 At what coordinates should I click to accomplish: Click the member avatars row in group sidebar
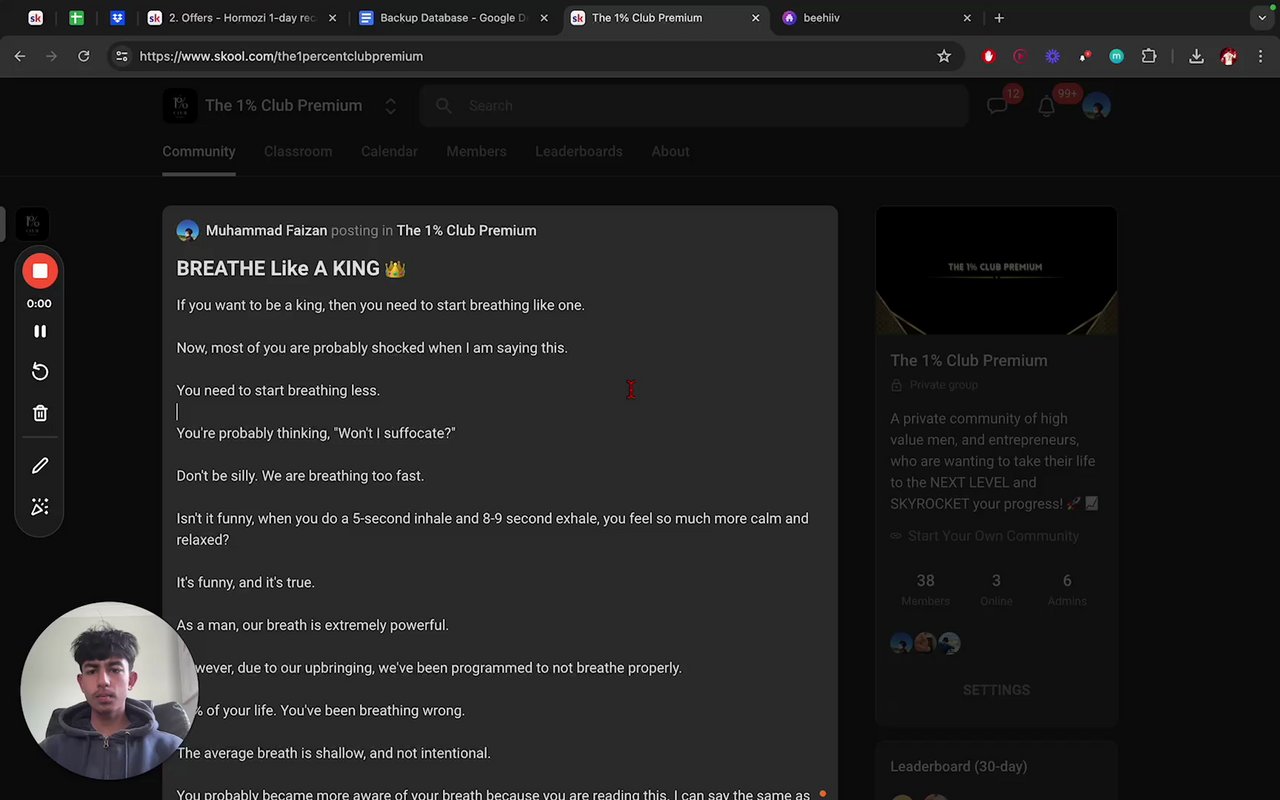click(x=925, y=643)
